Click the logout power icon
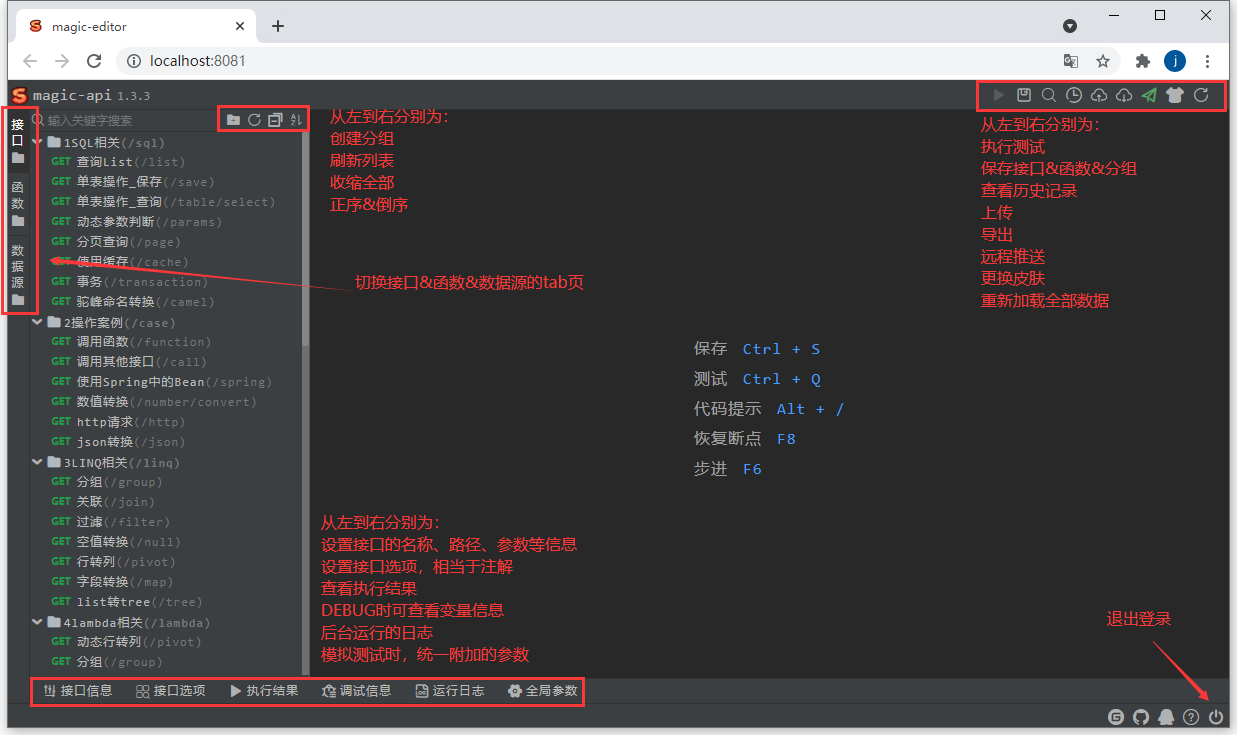The image size is (1237, 735). pos(1216,716)
